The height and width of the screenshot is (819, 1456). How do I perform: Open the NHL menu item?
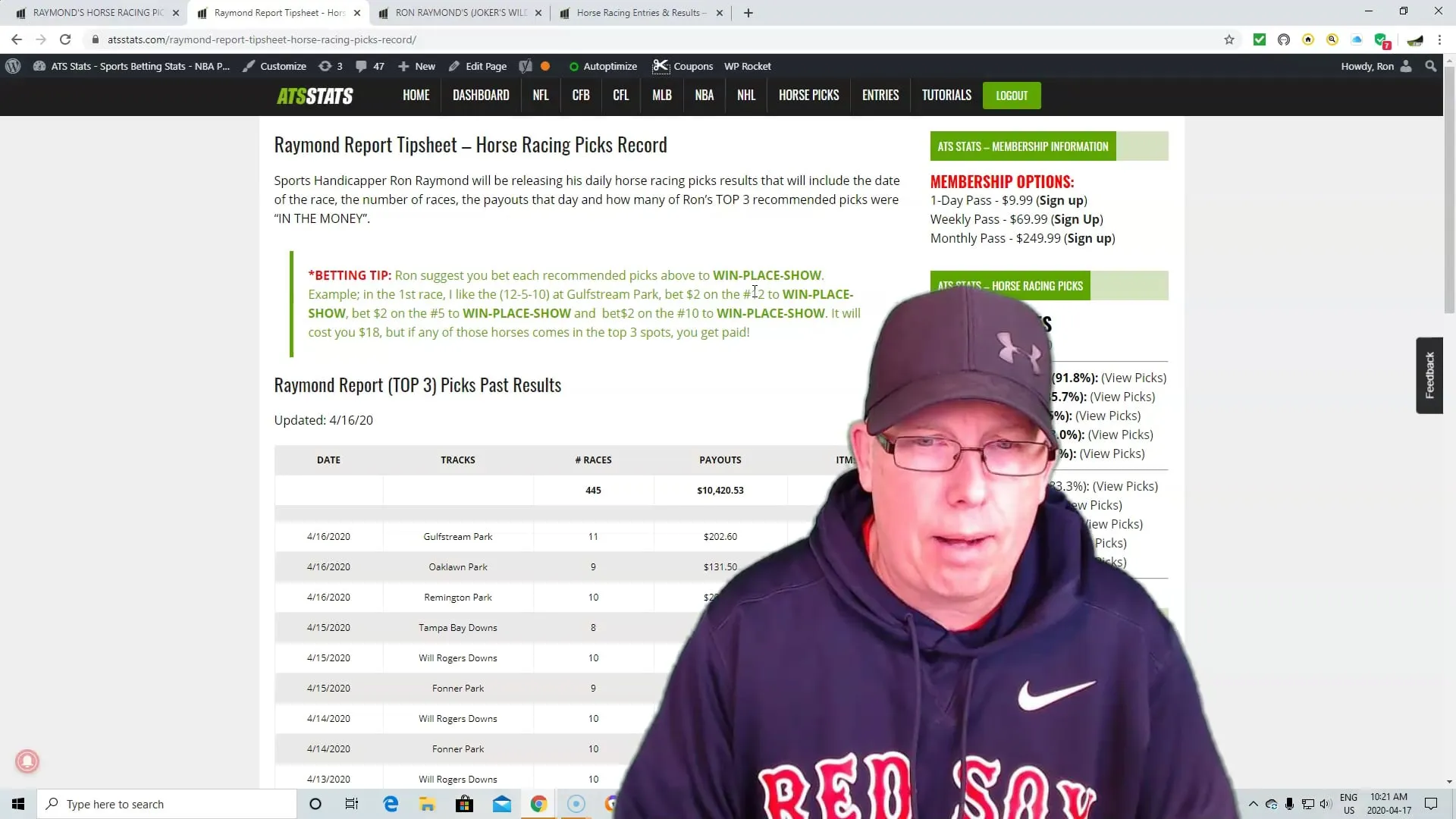746,96
